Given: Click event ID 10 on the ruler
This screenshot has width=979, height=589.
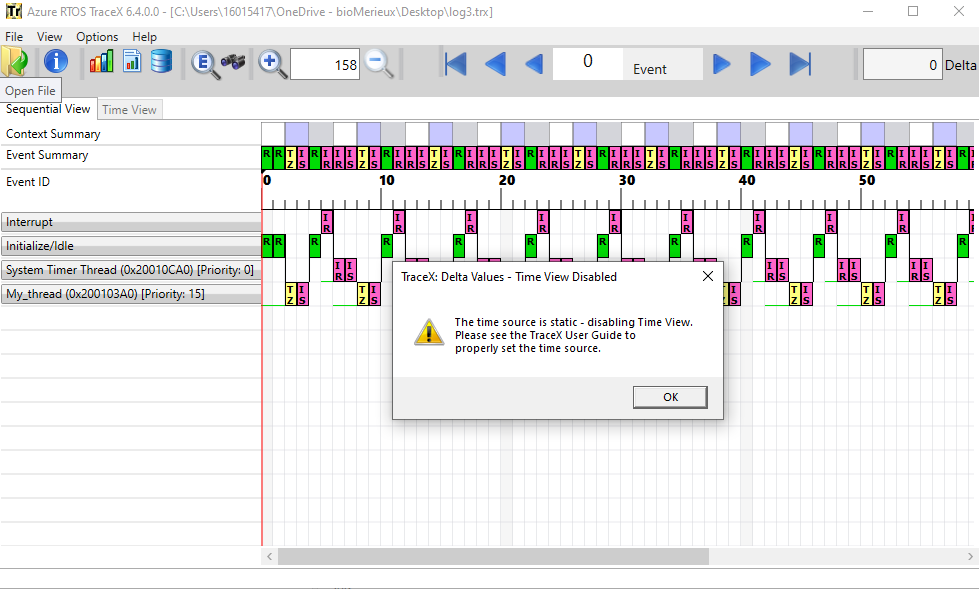Looking at the screenshot, I should pos(386,181).
